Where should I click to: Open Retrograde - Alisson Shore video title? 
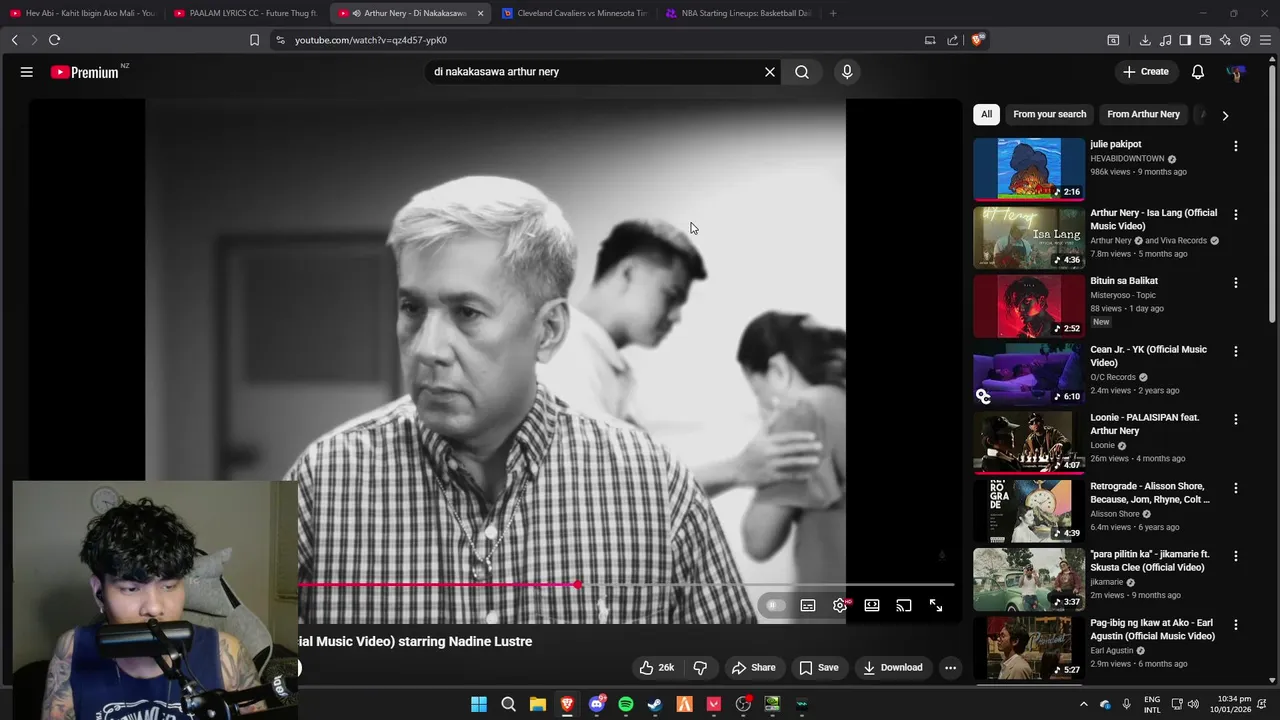click(1150, 493)
